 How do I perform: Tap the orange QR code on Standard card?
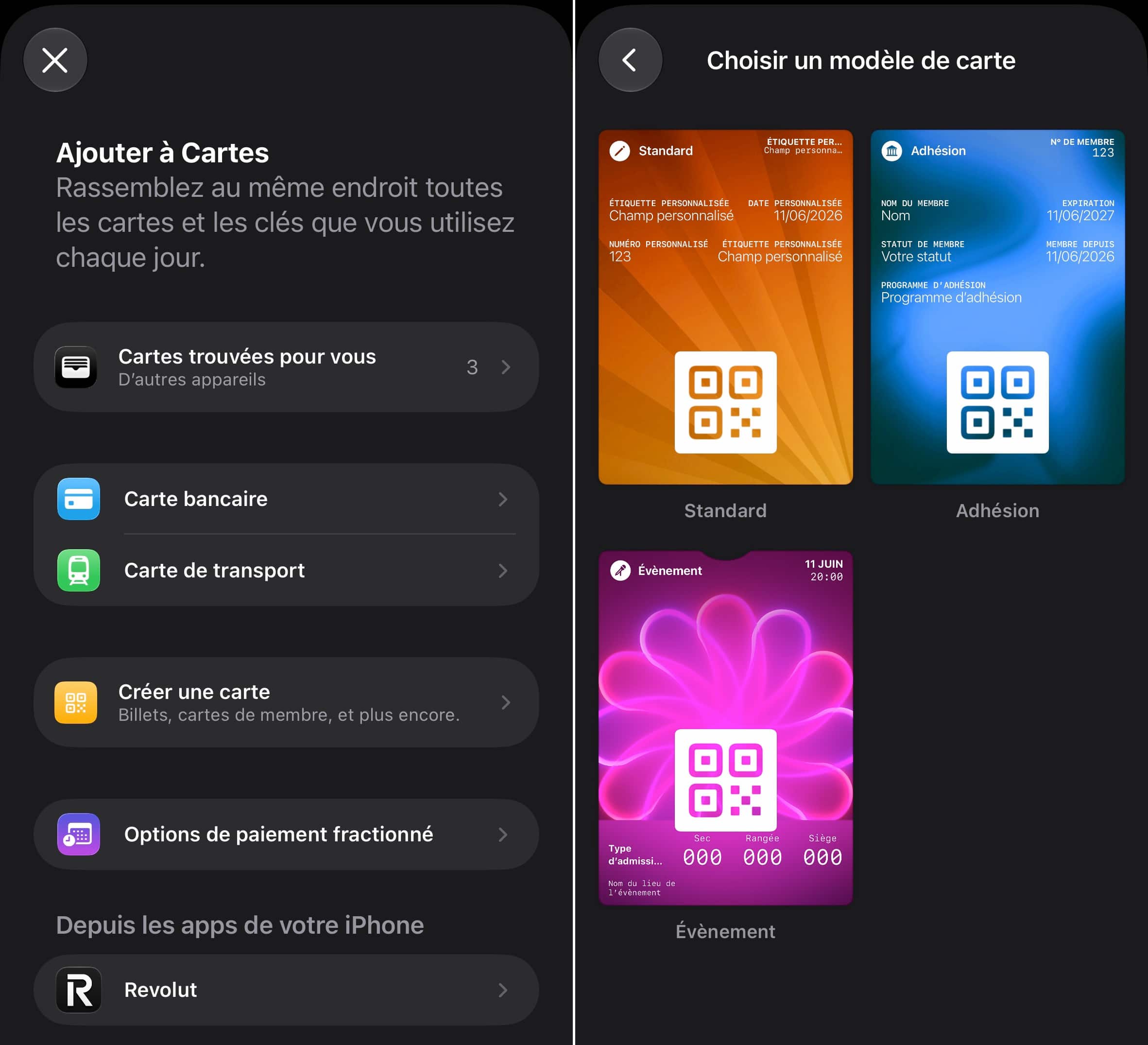[x=725, y=402]
